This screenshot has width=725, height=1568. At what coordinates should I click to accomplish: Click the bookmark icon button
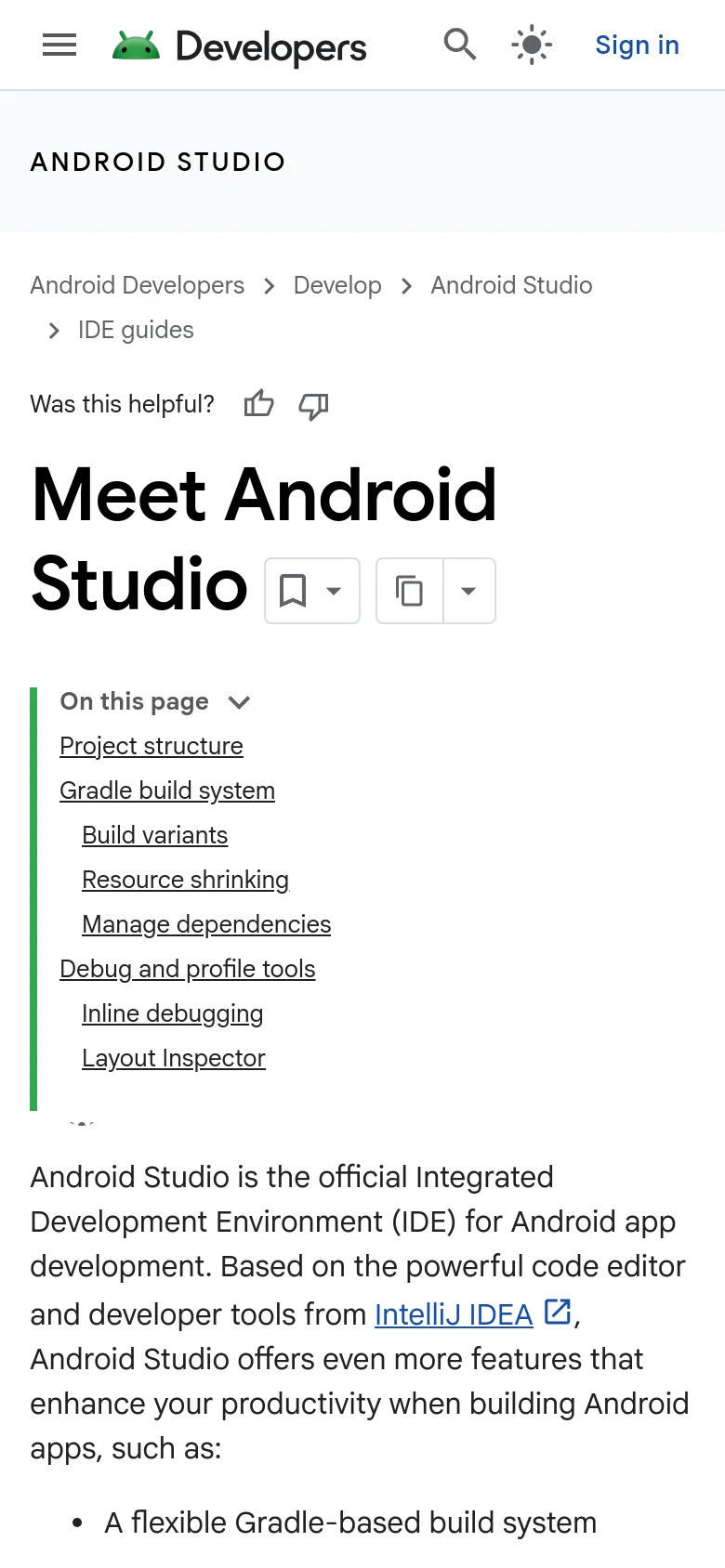click(x=293, y=591)
